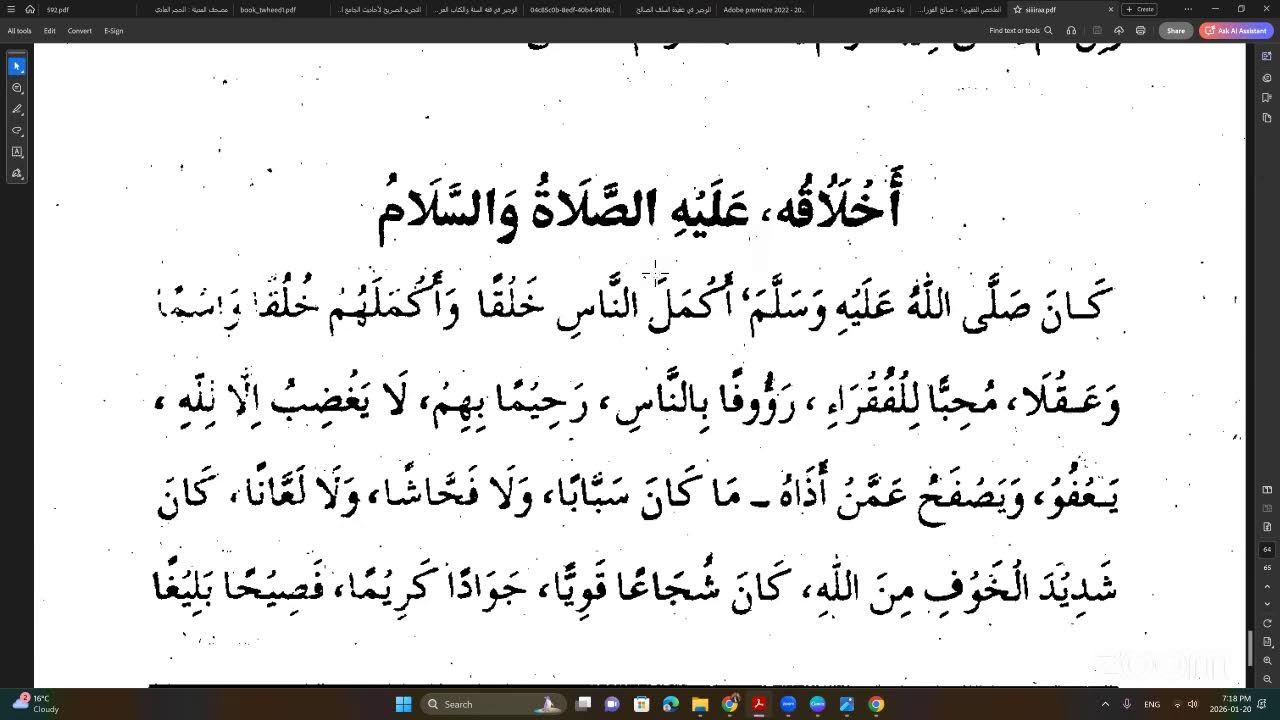Go to next page with down chevron
The height and width of the screenshot is (720, 1280).
coord(1267,603)
